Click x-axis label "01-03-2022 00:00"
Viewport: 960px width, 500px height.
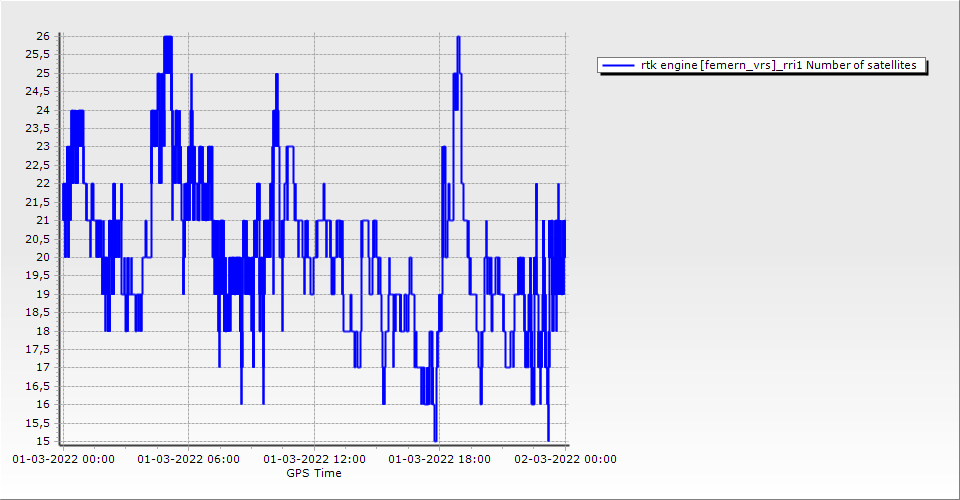[63, 460]
